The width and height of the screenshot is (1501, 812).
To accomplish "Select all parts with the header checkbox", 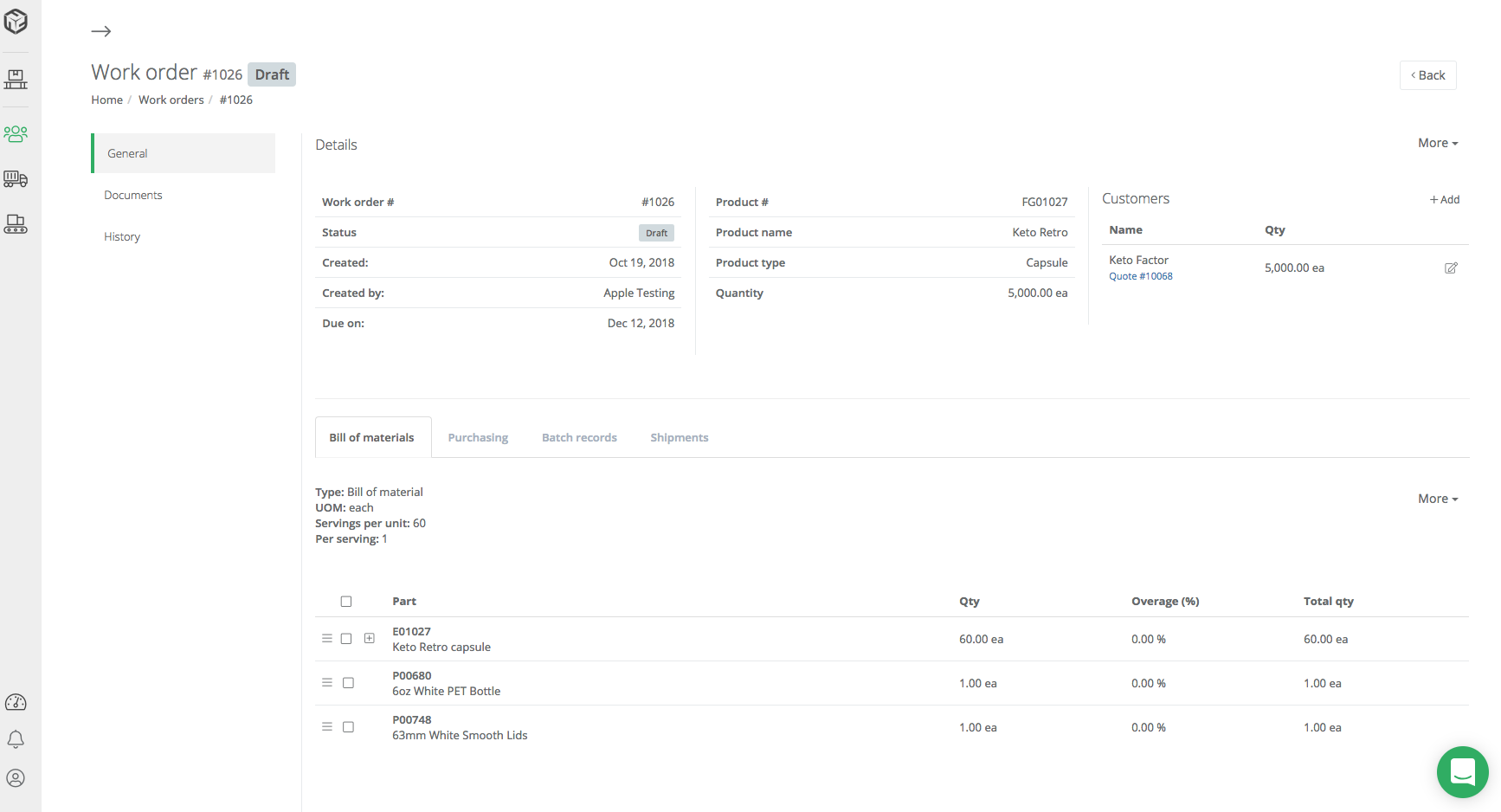I will pos(346,601).
